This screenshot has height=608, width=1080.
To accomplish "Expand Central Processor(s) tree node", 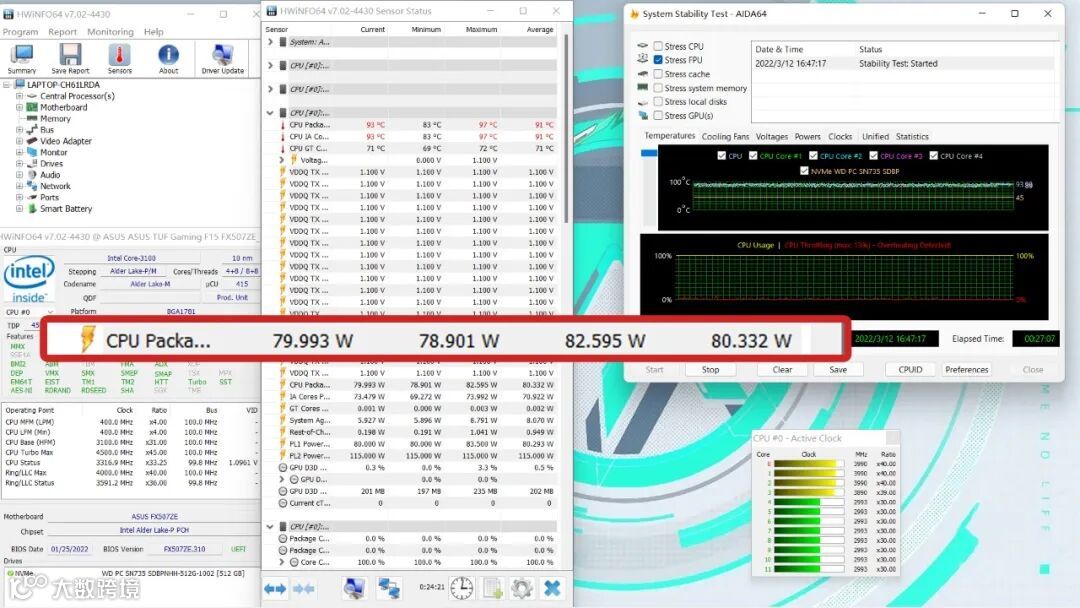I will pos(19,96).
